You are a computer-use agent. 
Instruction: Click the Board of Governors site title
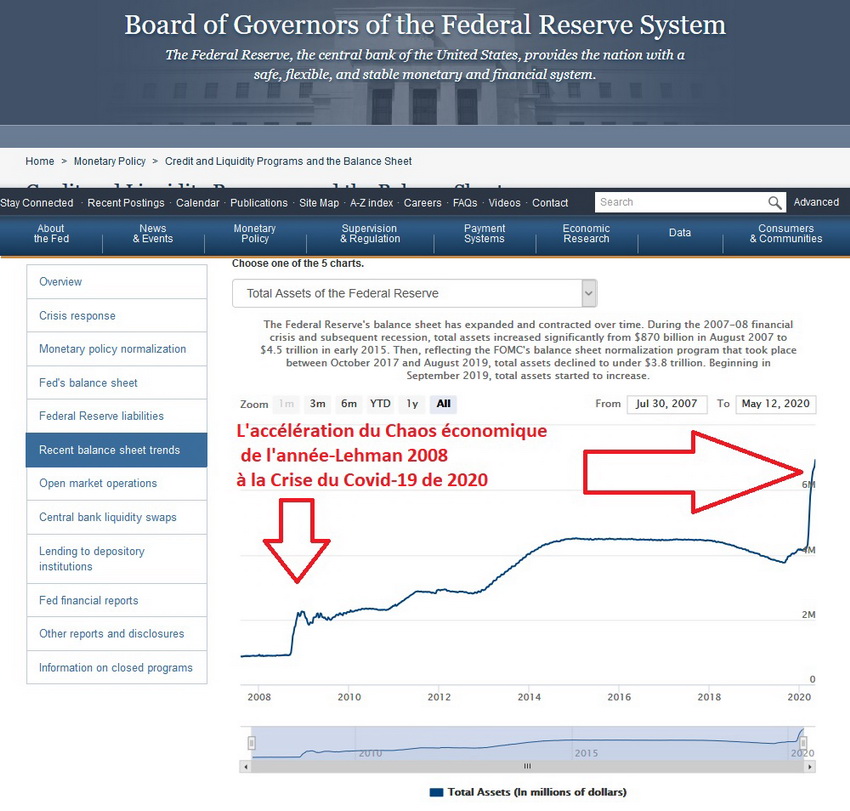point(425,25)
